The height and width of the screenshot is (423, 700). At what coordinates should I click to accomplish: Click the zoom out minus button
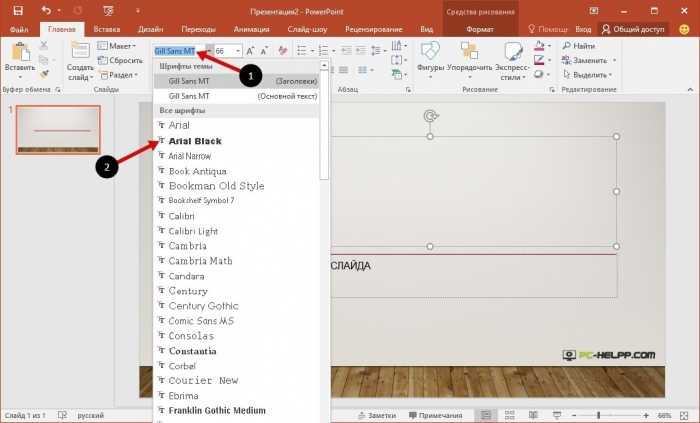click(x=574, y=415)
